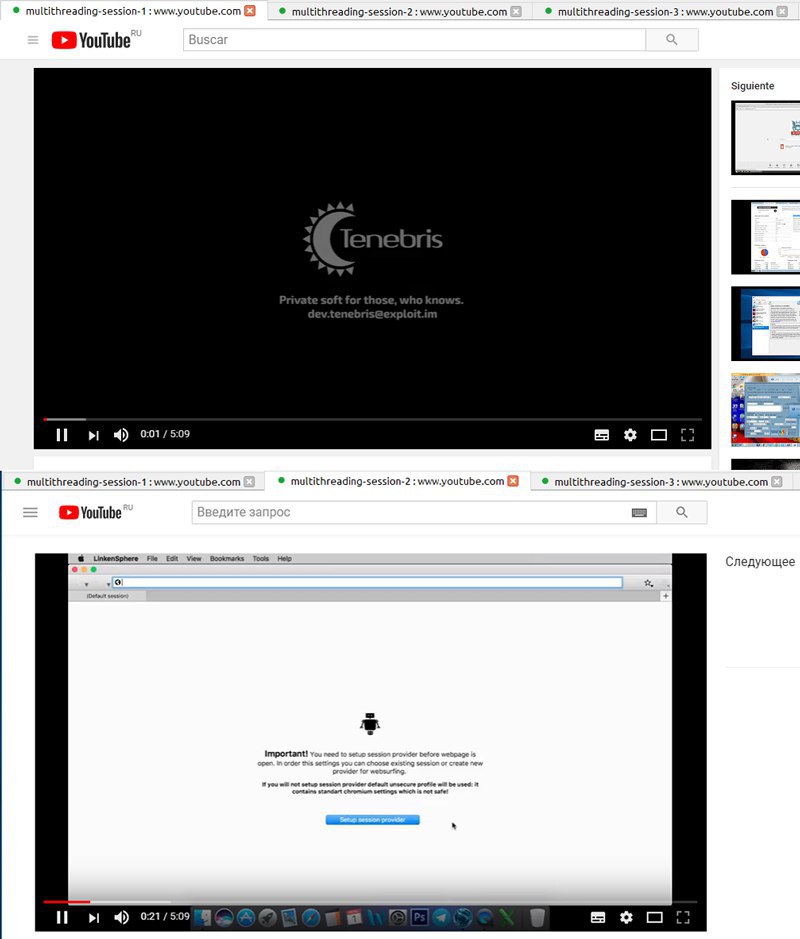This screenshot has width=800, height=939.
Task: Open Help menu in LinkenSphere video
Action: pos(284,559)
